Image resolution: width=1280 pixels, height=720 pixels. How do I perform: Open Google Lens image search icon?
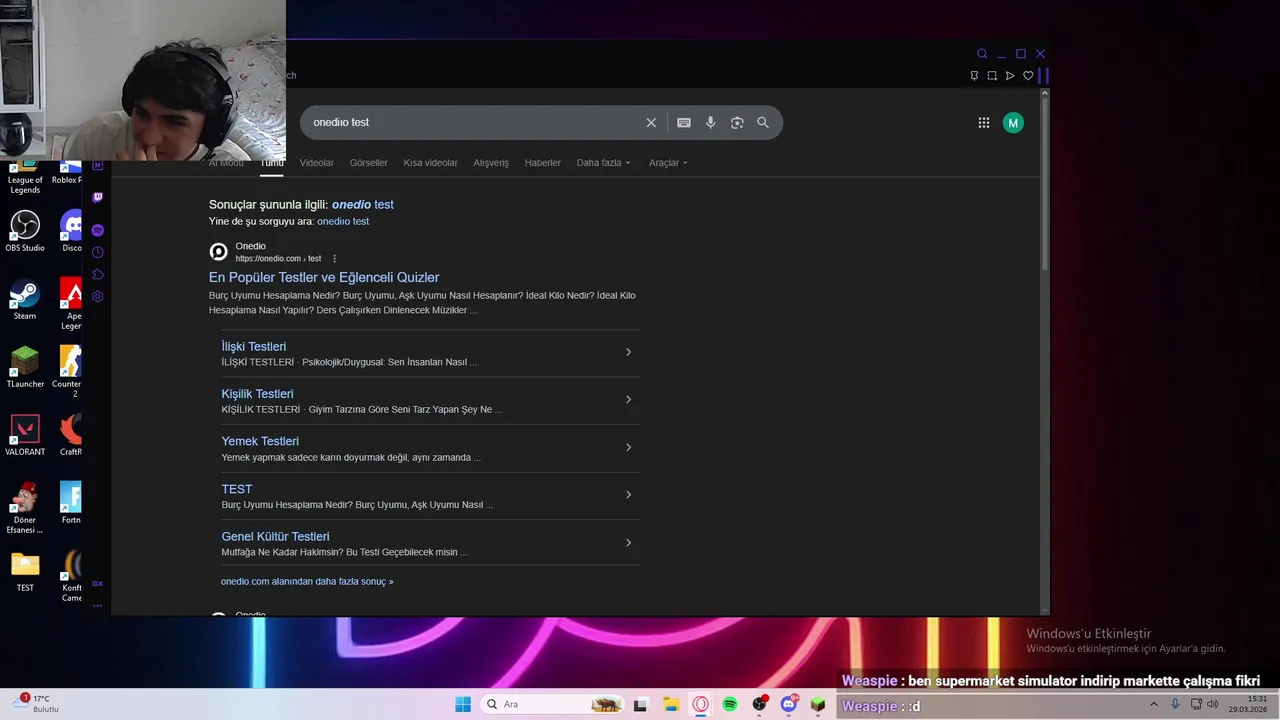tap(737, 122)
